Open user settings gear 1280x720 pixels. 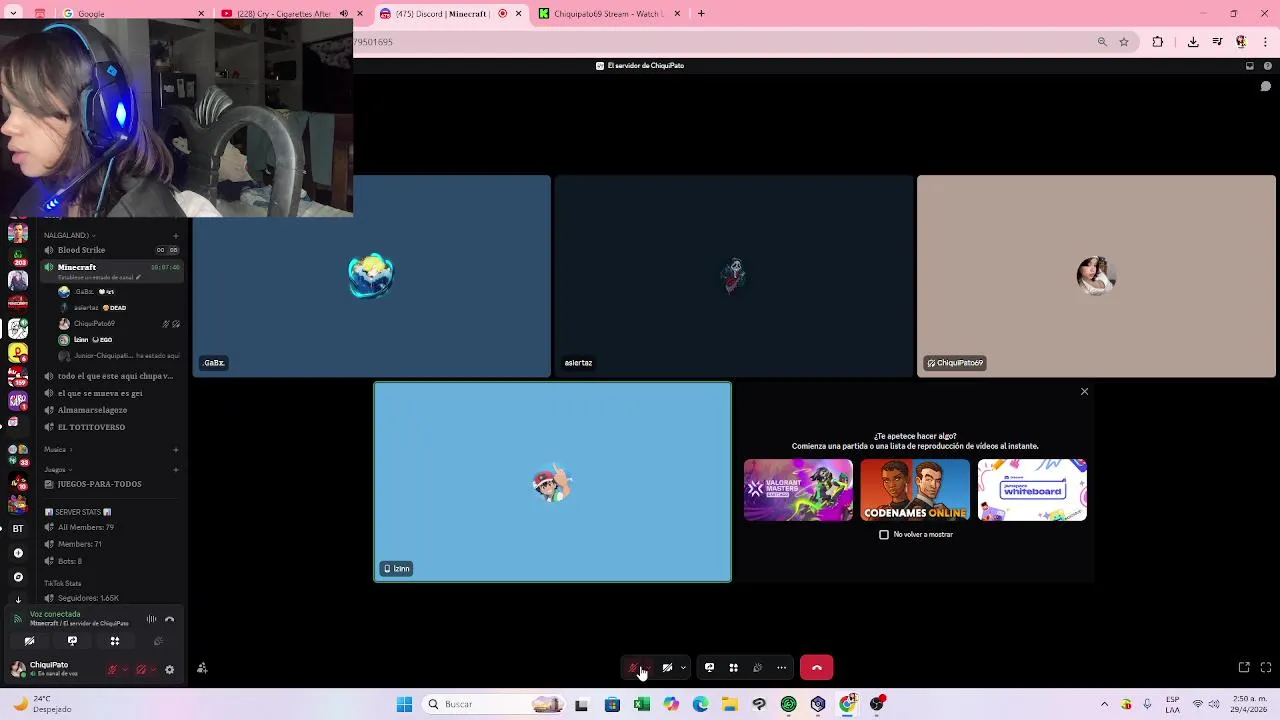point(169,669)
